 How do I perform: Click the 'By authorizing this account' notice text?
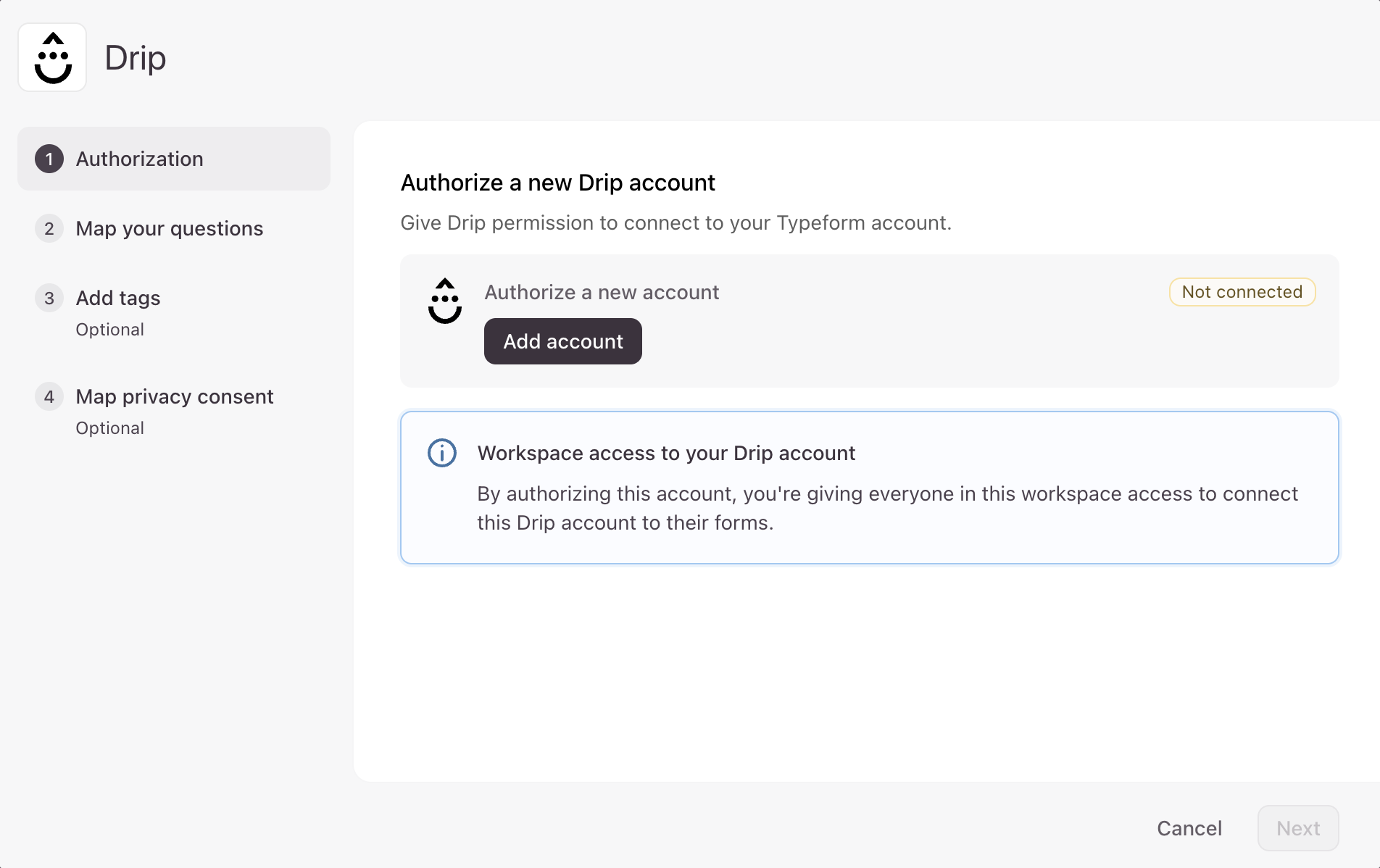click(887, 508)
